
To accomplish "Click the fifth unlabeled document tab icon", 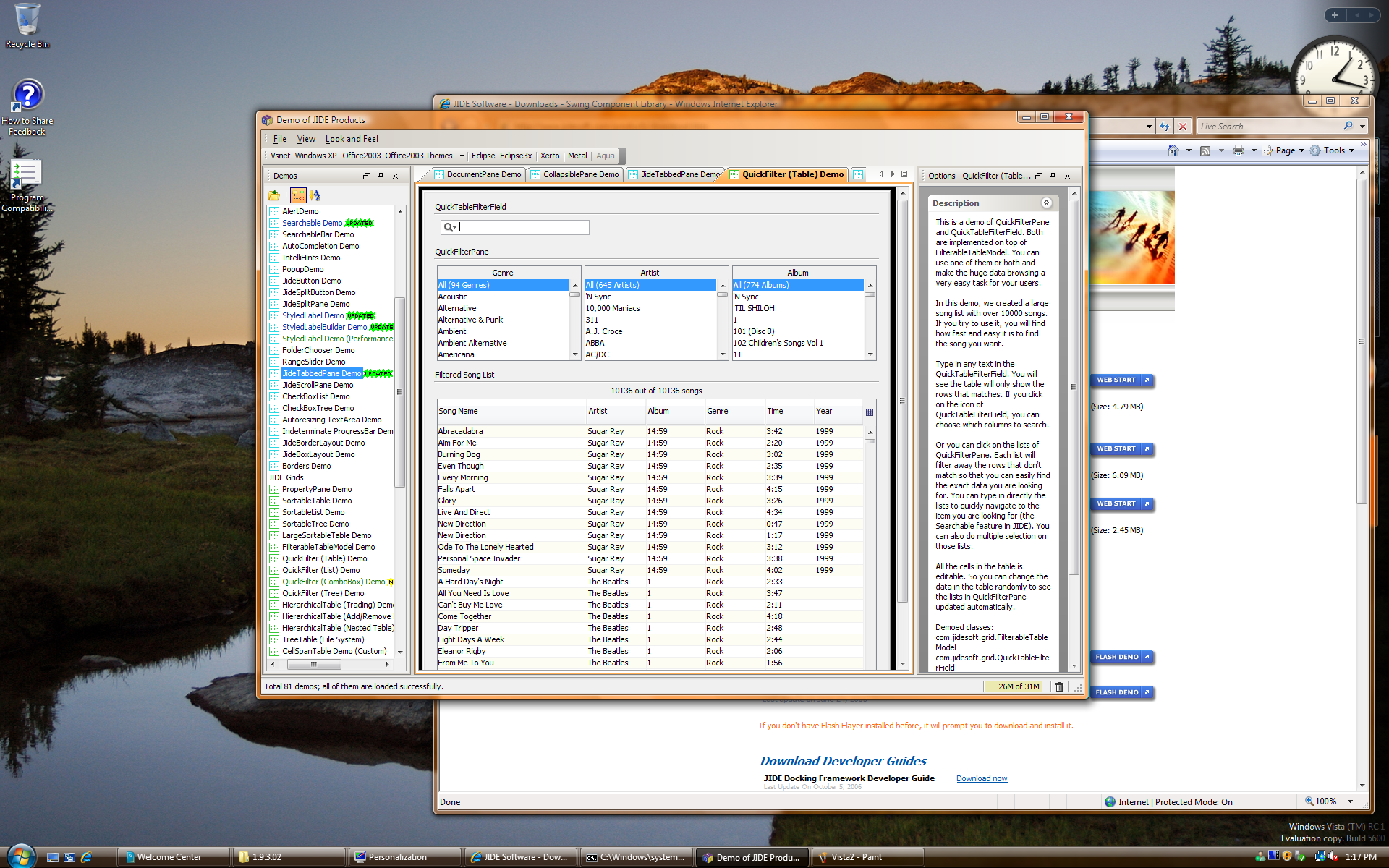I will pos(858,174).
